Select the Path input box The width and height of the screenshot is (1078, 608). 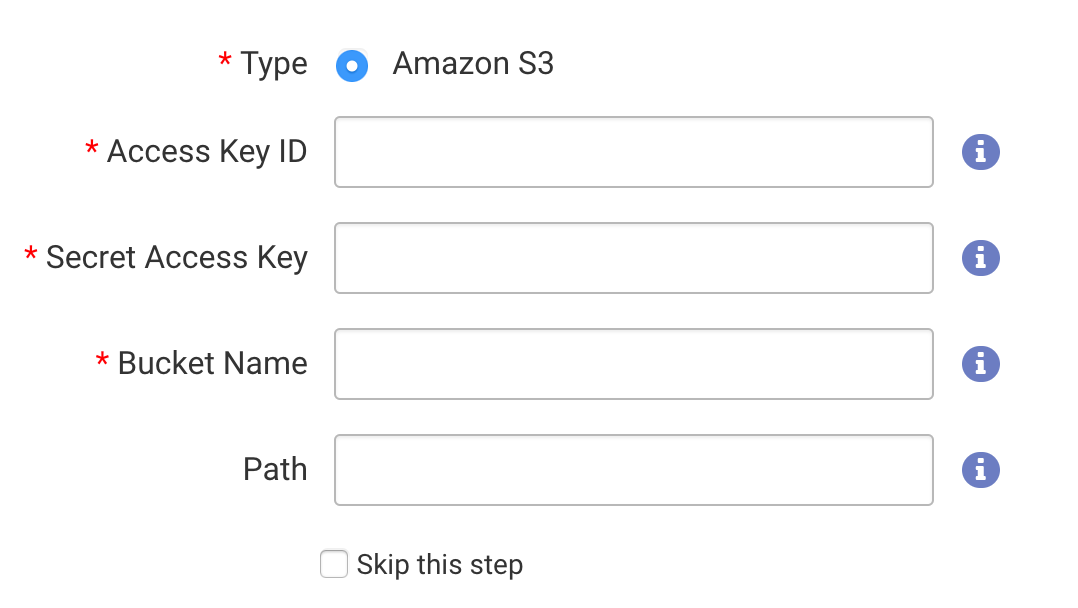tap(633, 470)
